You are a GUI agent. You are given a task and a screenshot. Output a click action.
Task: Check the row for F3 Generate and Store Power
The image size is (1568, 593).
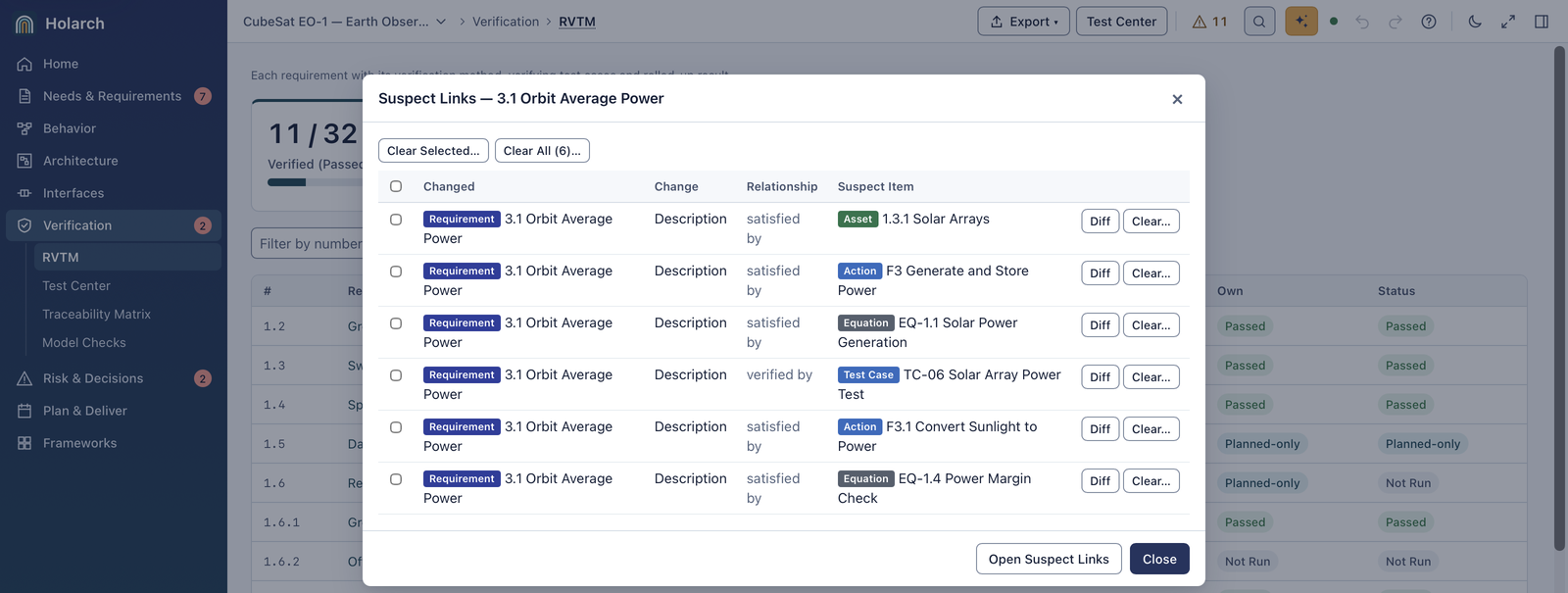point(396,272)
